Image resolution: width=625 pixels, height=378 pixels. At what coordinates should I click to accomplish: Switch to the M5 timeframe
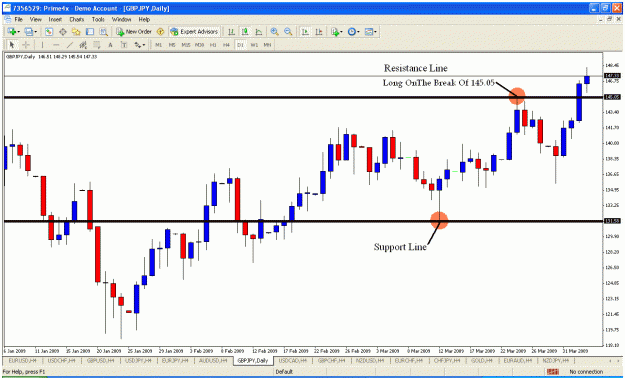click(x=172, y=45)
